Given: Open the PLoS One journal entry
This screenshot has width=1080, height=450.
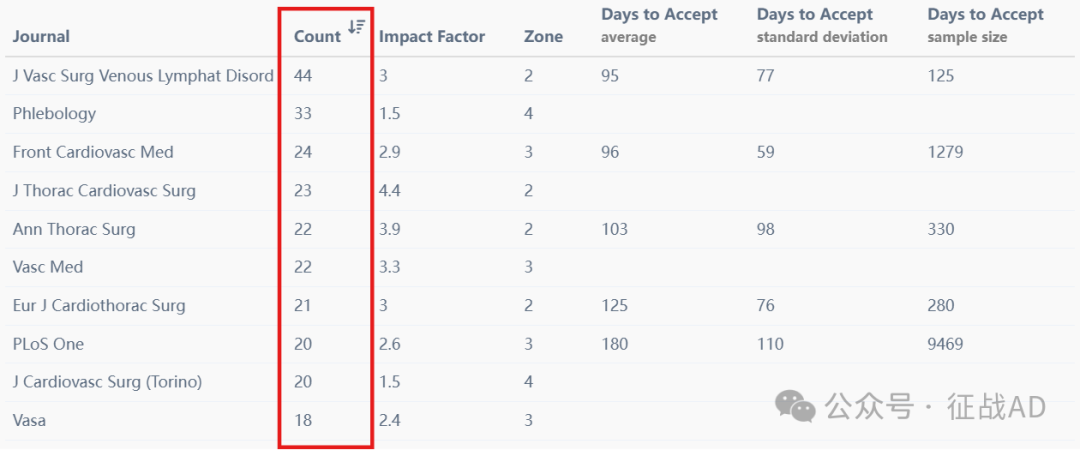Looking at the screenshot, I should [48, 343].
